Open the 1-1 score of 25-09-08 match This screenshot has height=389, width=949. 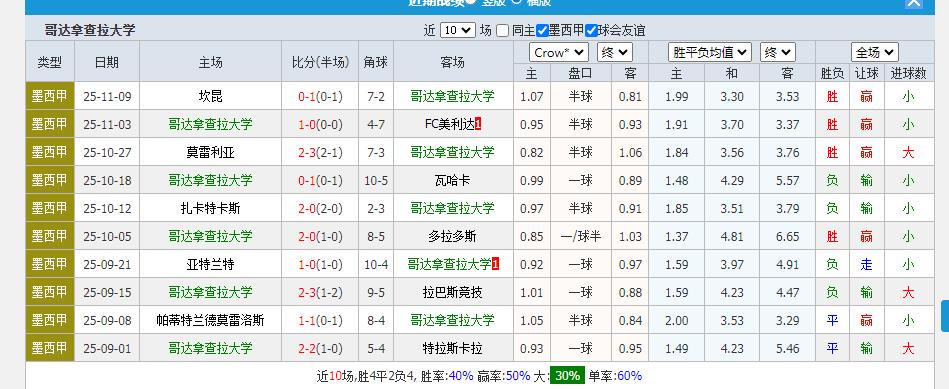coord(307,321)
